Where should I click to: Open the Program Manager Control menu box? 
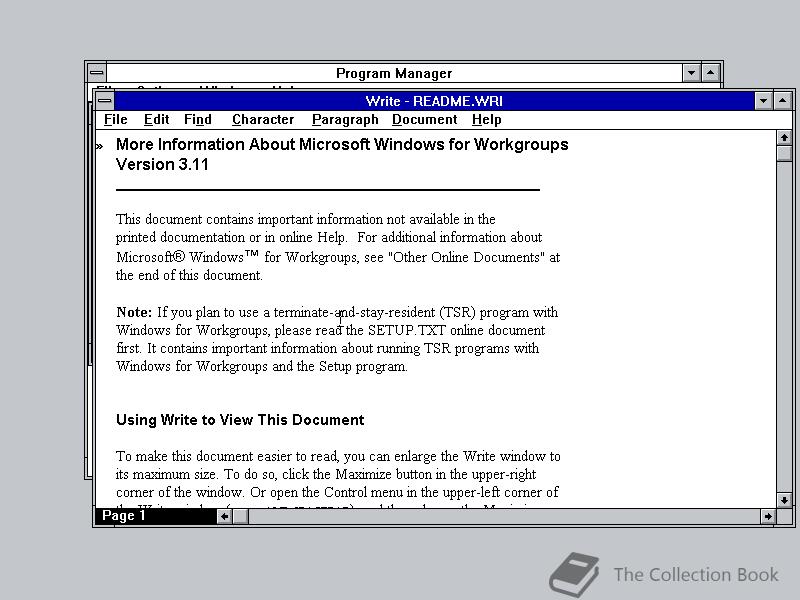coord(97,73)
